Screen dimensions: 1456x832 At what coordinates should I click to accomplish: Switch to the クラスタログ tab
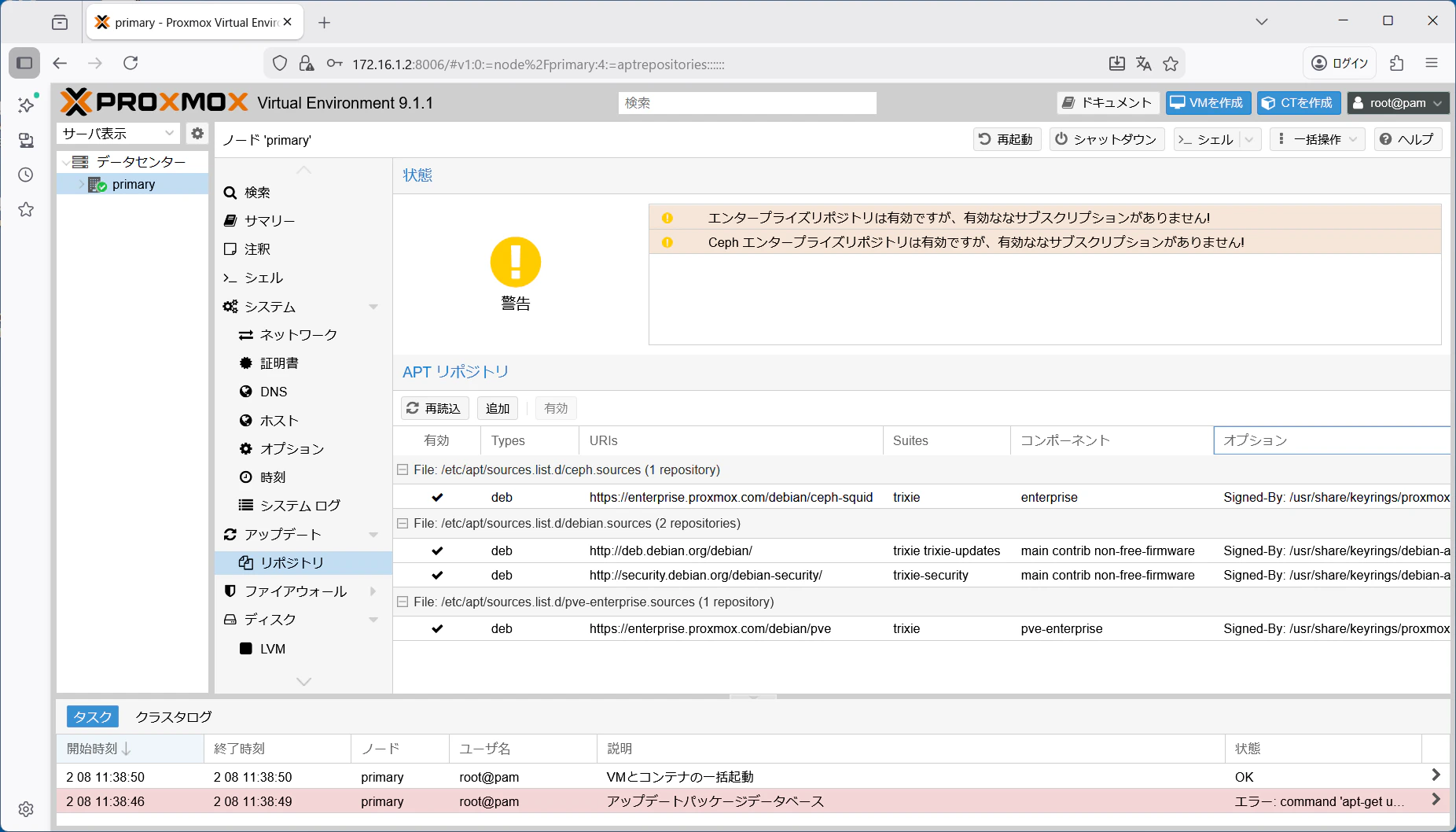[x=174, y=716]
